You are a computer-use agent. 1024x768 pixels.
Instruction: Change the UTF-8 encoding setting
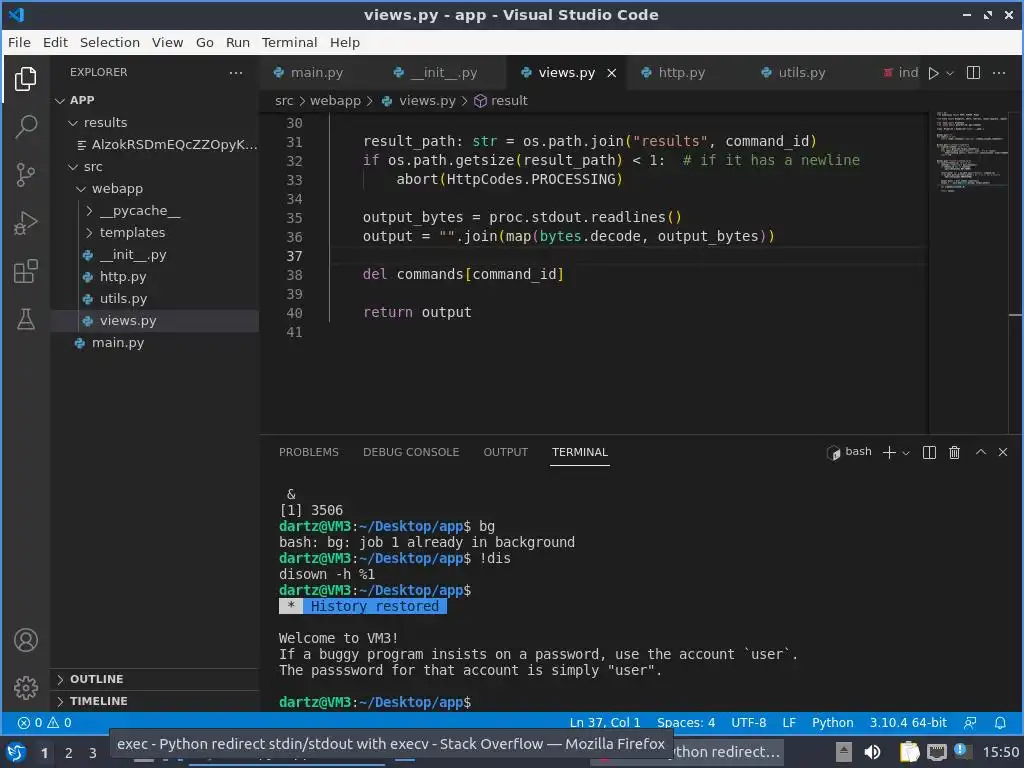click(748, 722)
